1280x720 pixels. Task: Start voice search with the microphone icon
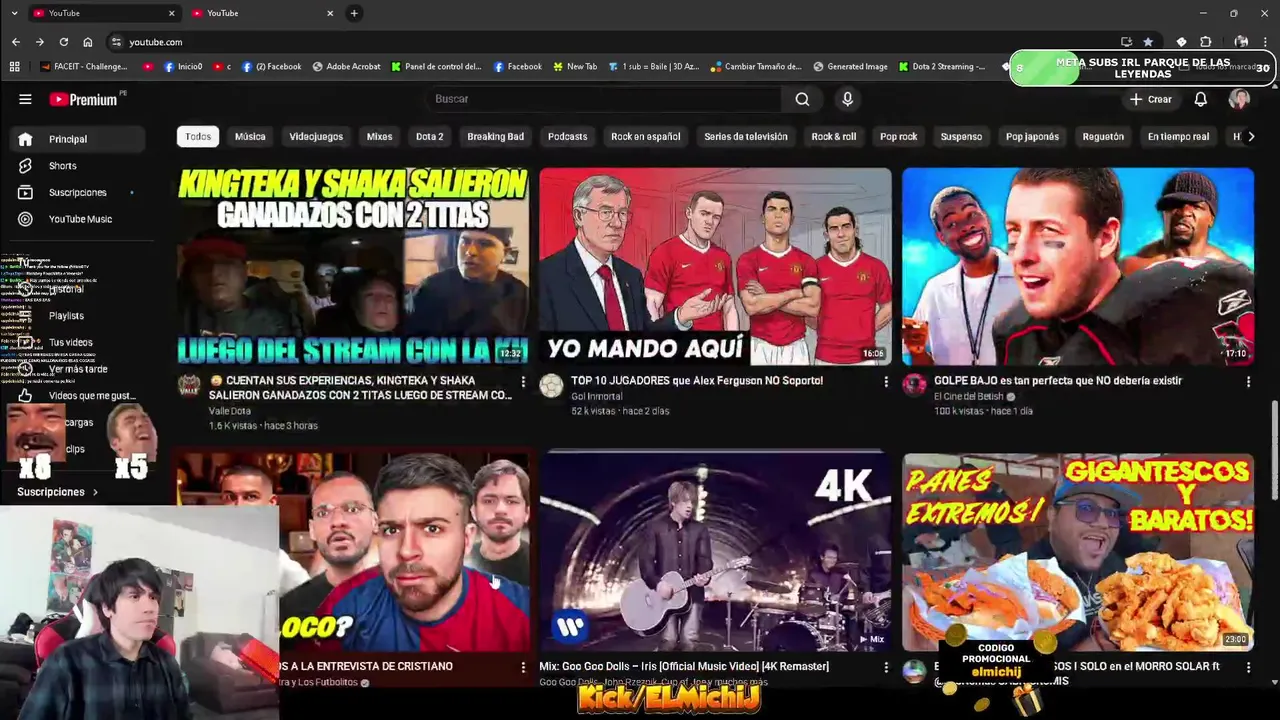click(x=847, y=99)
